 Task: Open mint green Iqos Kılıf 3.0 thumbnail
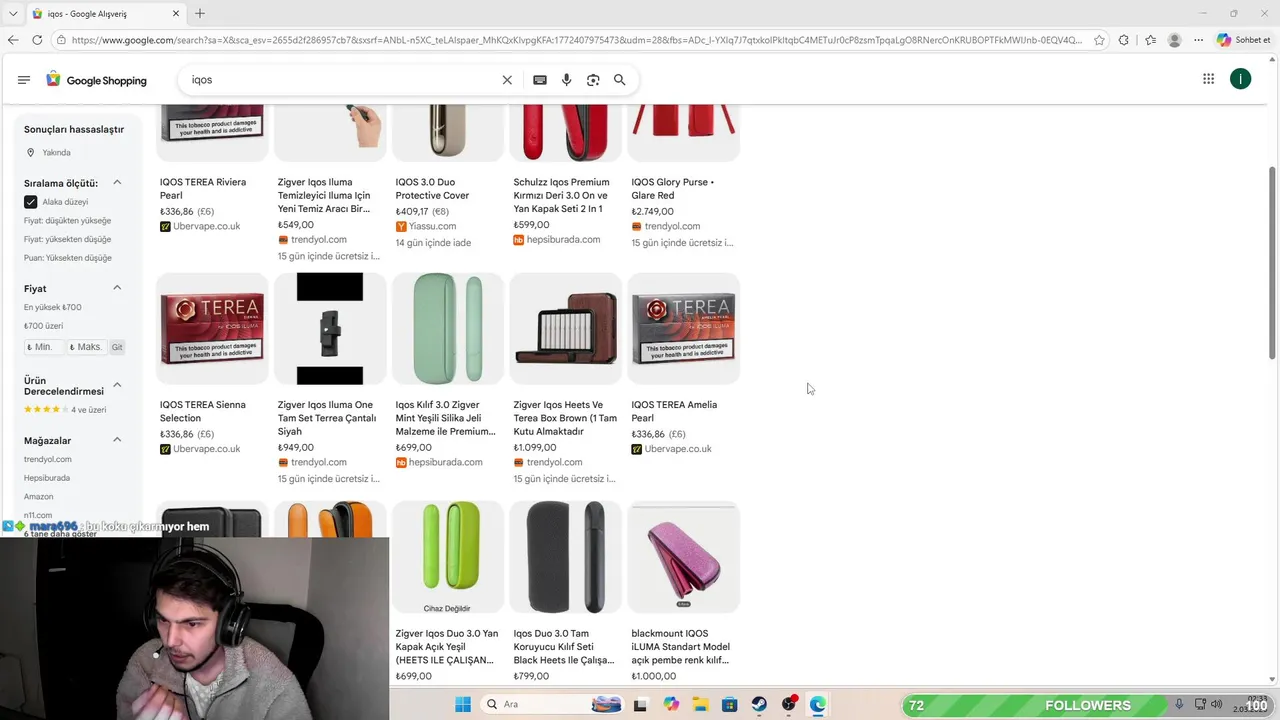448,328
